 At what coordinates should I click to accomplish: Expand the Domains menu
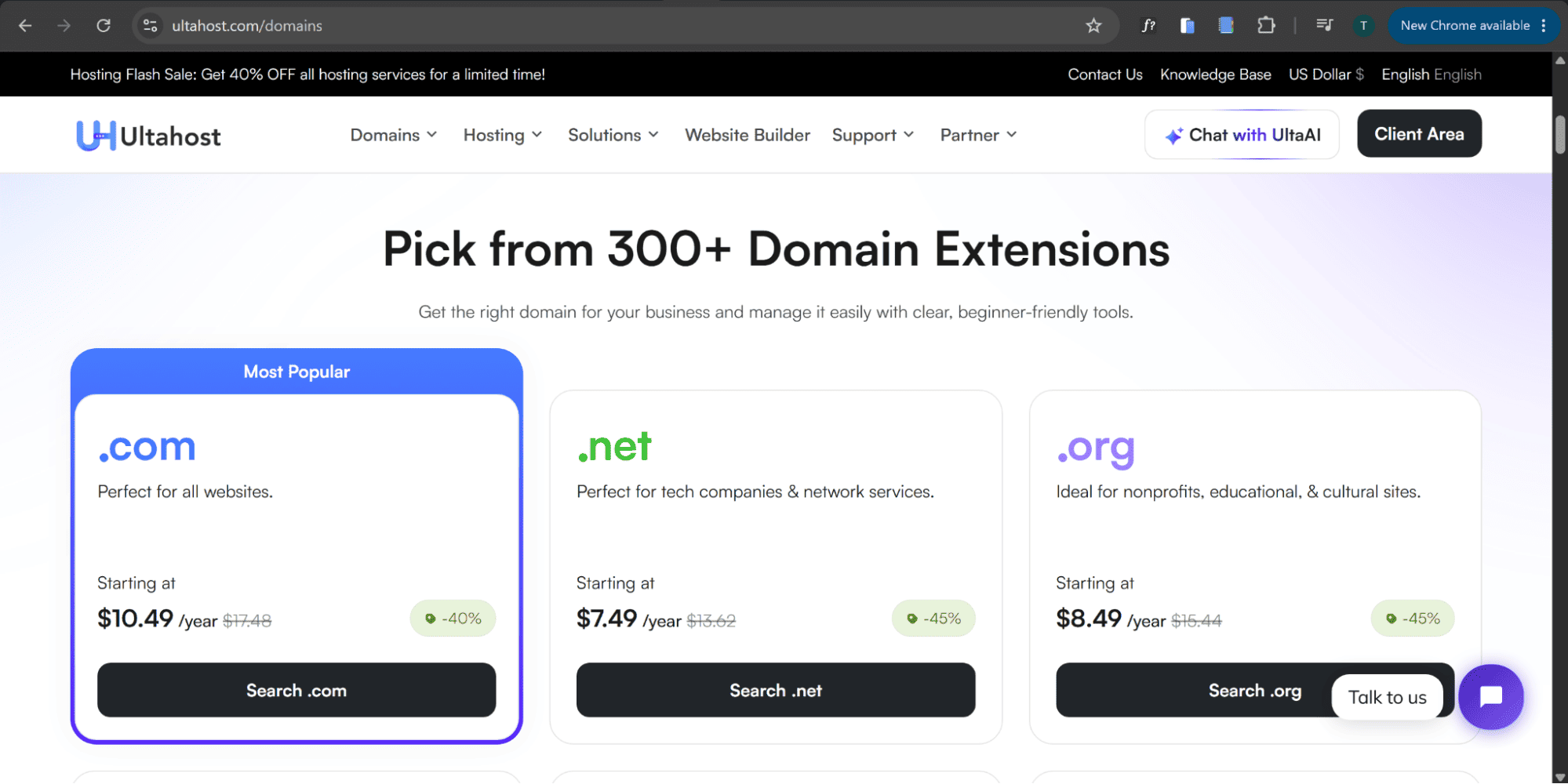393,135
